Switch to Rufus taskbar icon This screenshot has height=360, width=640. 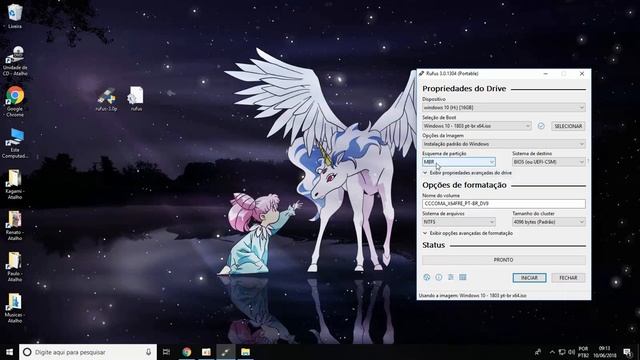(226, 352)
